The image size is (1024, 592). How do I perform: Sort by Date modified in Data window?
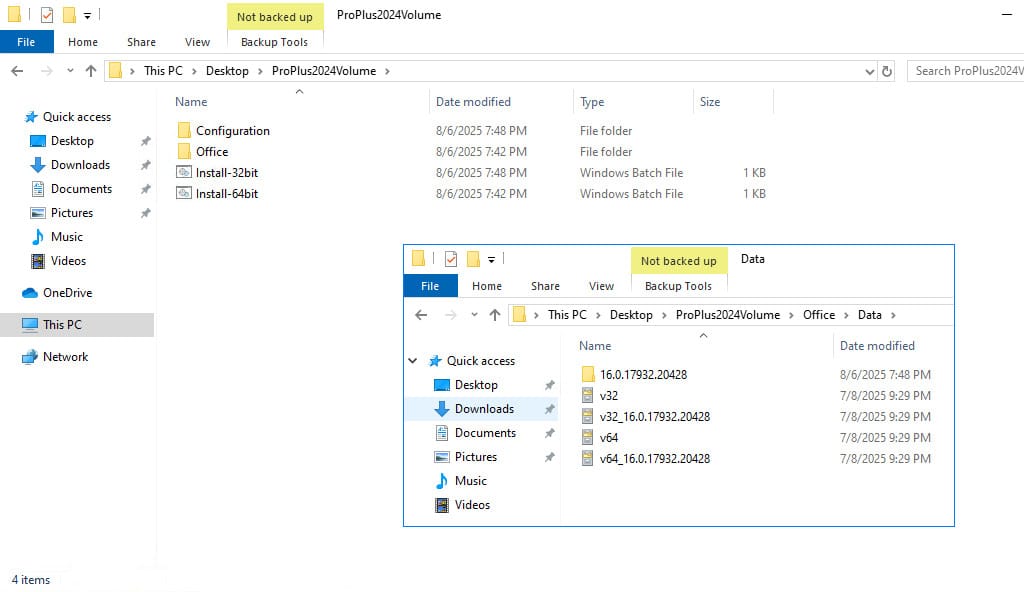tap(877, 346)
